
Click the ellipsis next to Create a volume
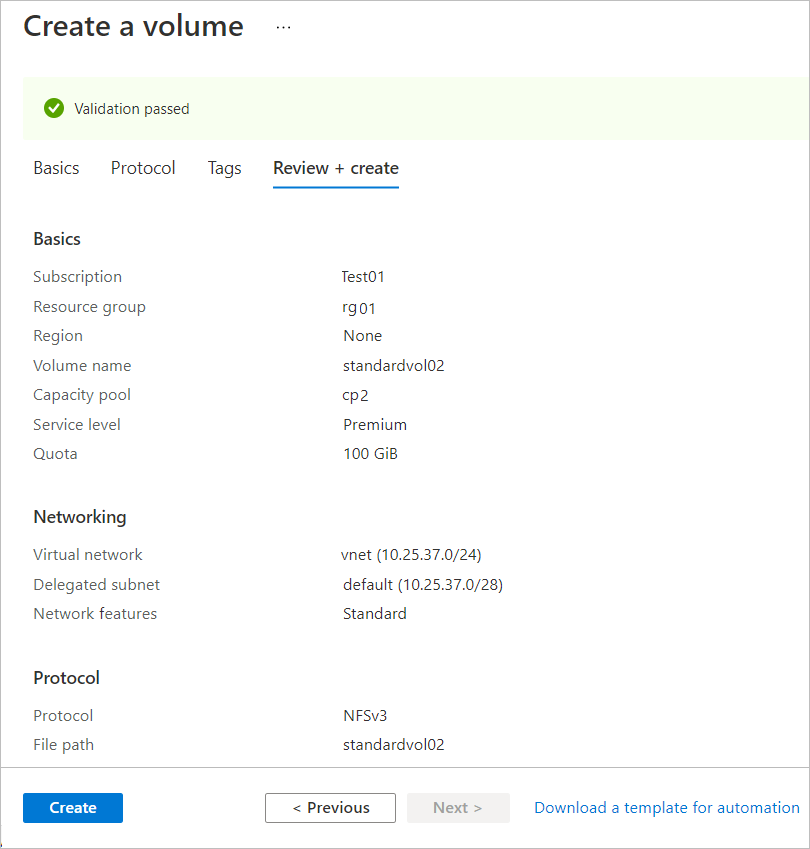tap(283, 27)
